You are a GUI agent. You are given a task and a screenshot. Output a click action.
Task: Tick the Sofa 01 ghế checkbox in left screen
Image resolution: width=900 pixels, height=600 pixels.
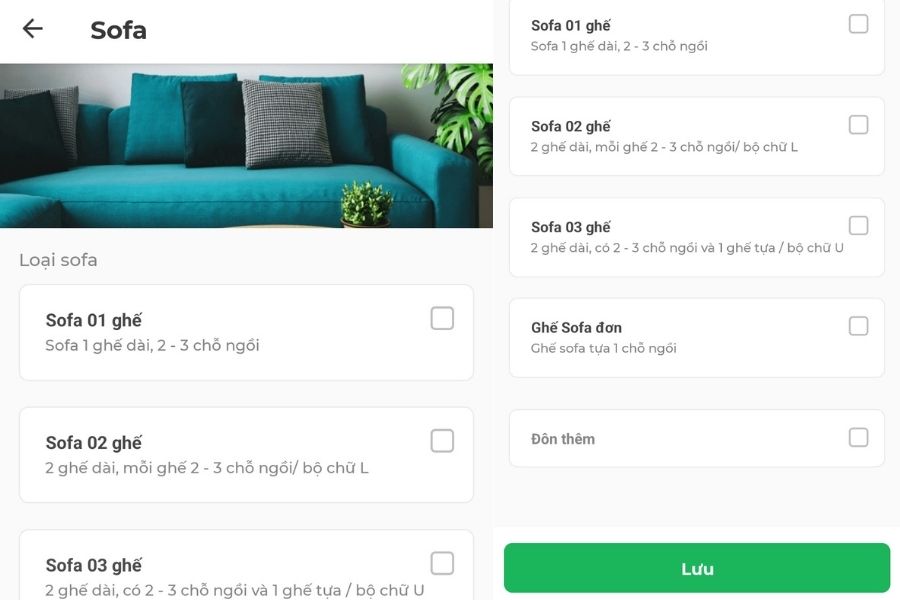coord(442,318)
